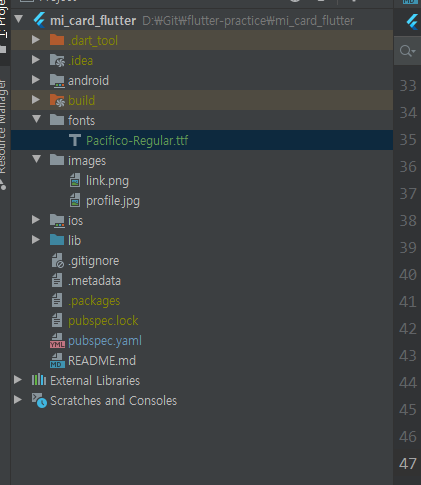Select link.png file
This screenshot has height=485, width=421.
[107, 181]
